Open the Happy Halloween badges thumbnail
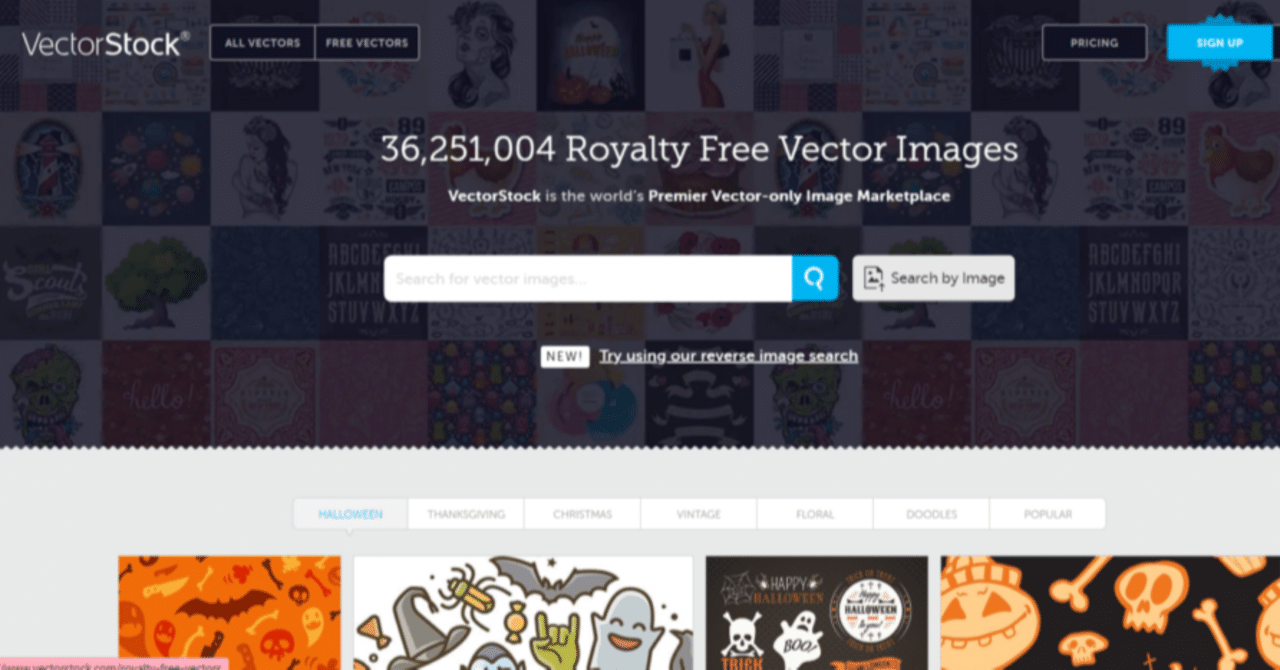 click(817, 613)
